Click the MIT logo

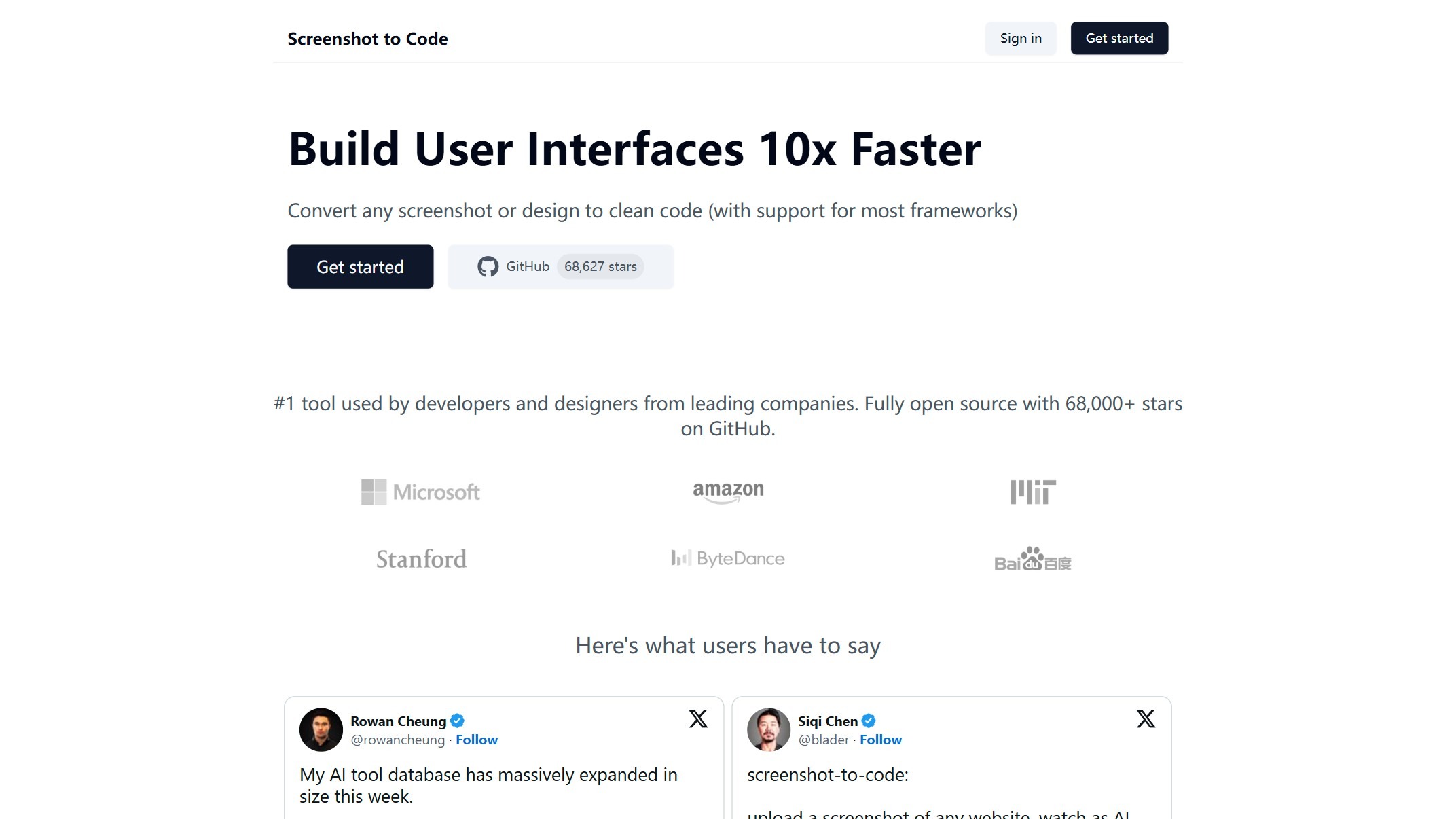tap(1033, 492)
